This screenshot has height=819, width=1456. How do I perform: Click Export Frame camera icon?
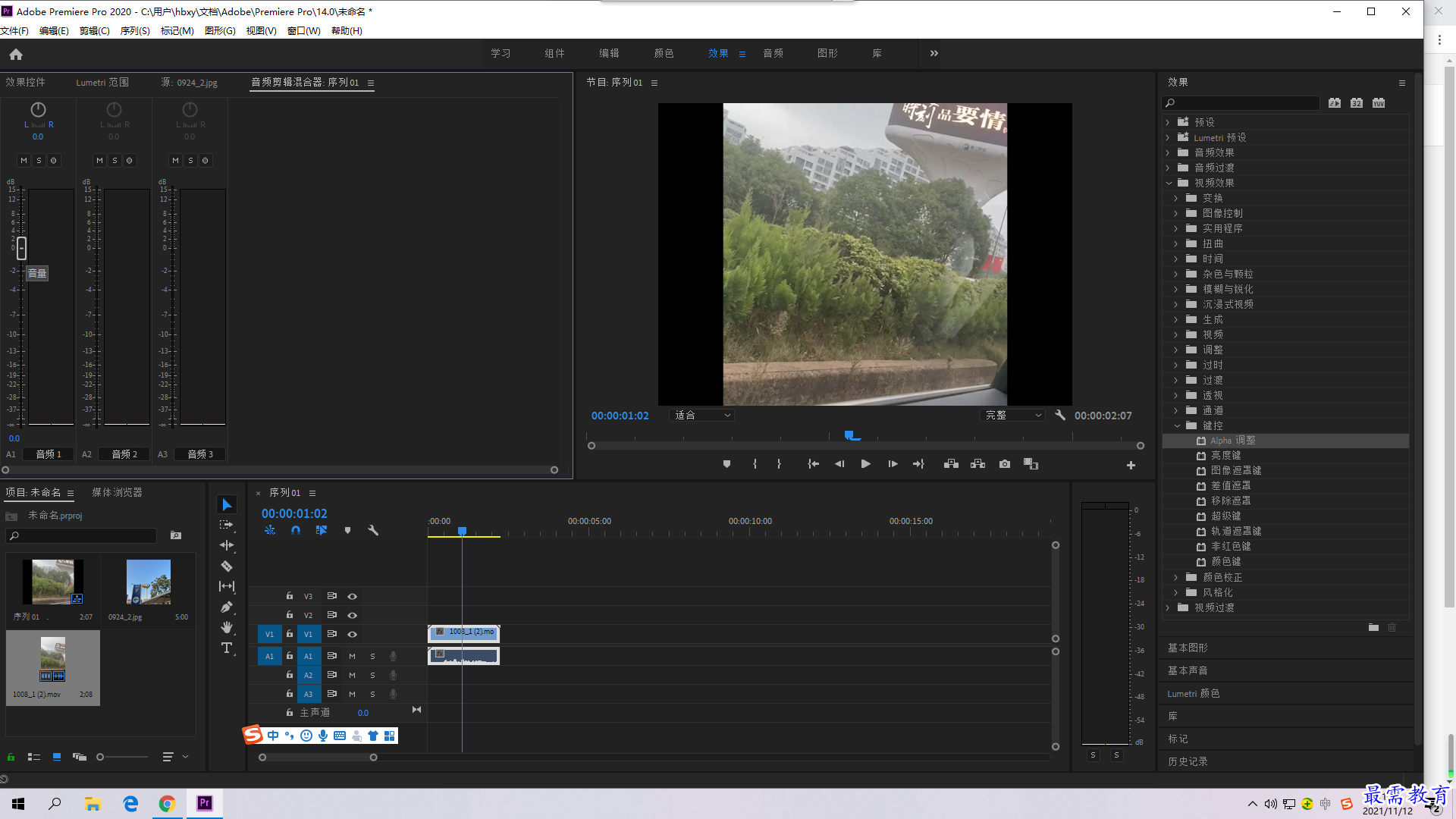[x=1005, y=464]
